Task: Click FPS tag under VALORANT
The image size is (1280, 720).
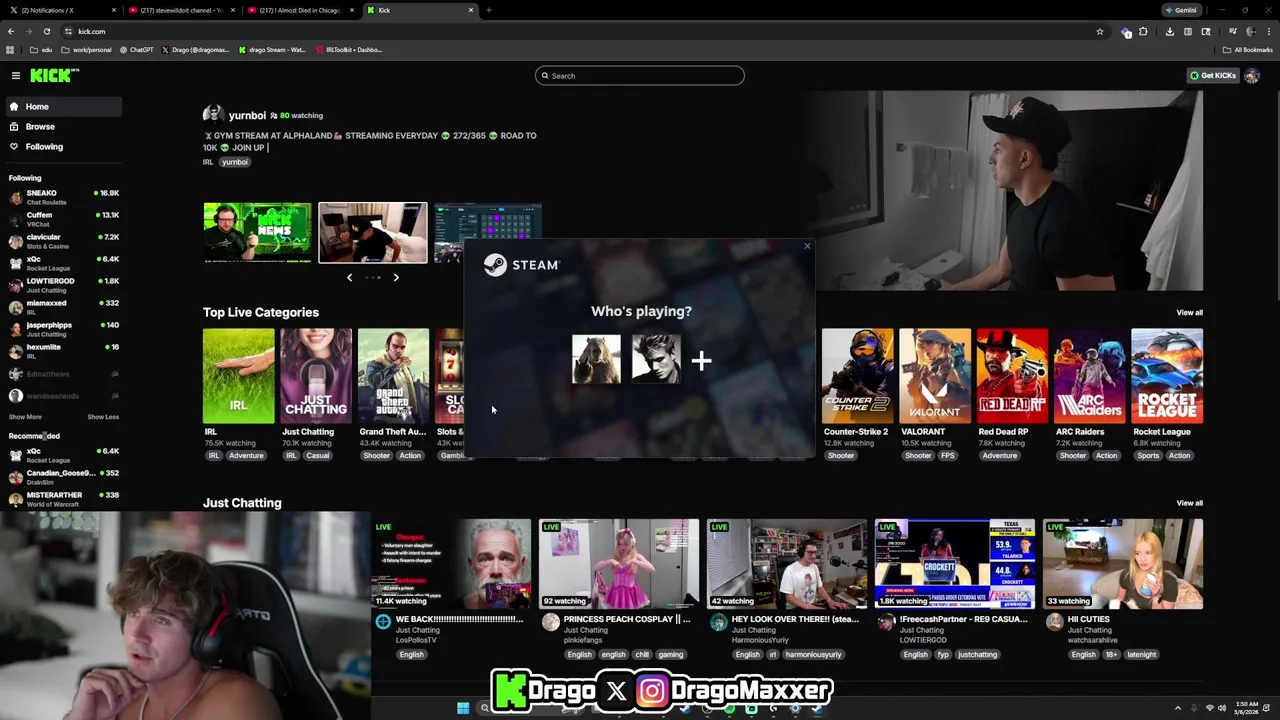Action: point(947,456)
